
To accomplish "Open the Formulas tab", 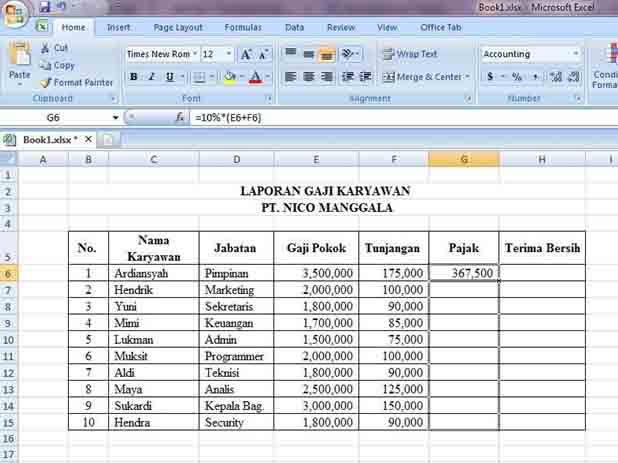I will [x=243, y=28].
